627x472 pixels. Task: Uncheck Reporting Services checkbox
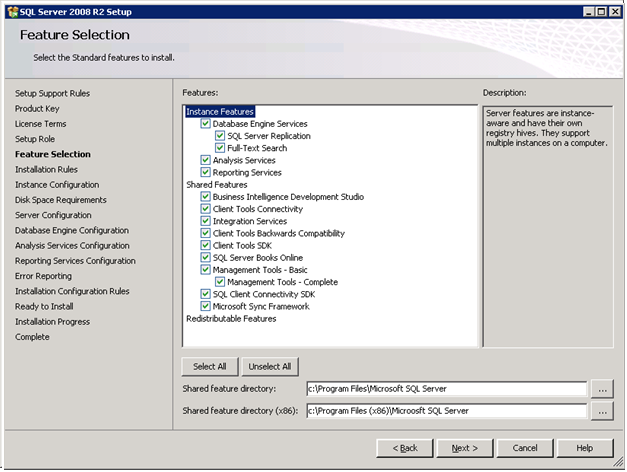pyautogui.click(x=205, y=172)
